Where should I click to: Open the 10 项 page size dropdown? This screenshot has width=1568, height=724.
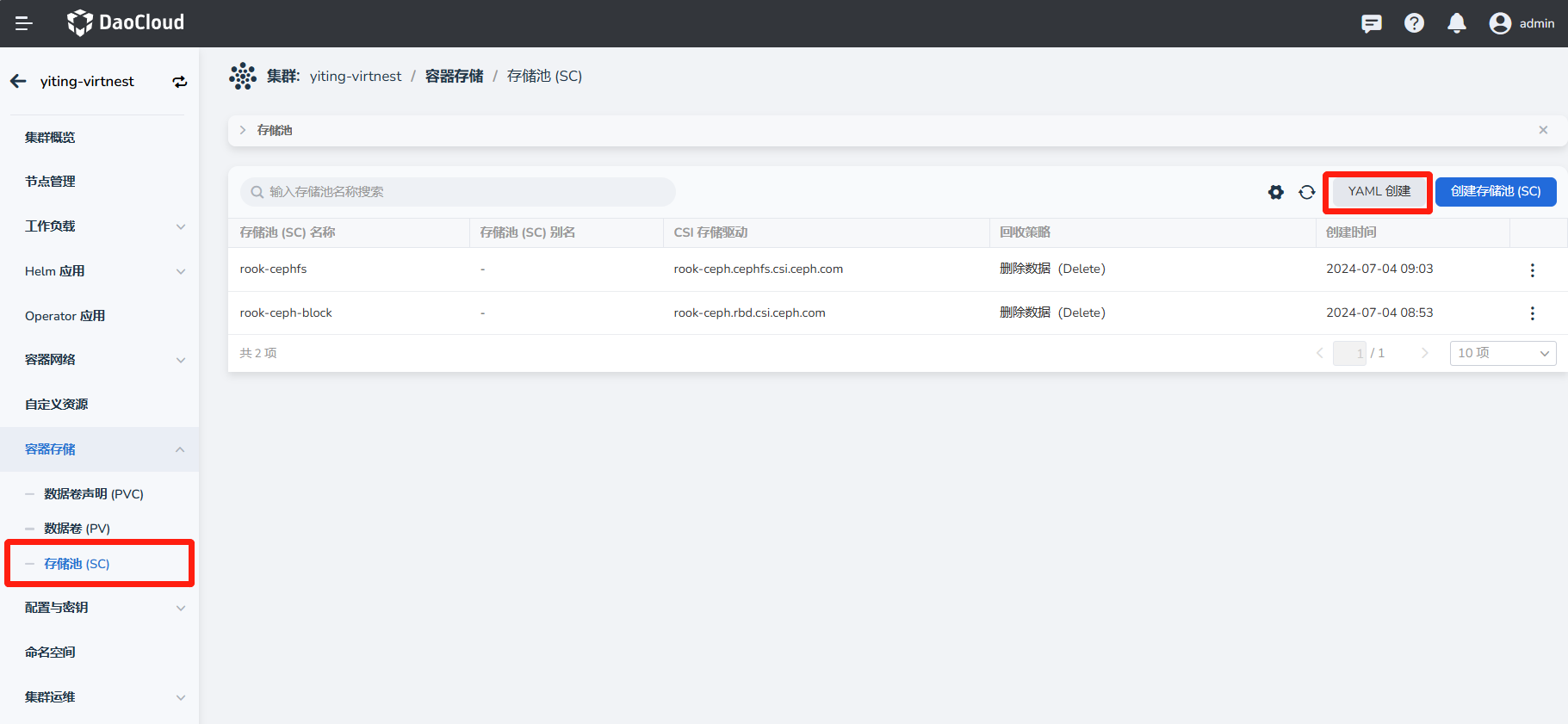coord(1503,353)
